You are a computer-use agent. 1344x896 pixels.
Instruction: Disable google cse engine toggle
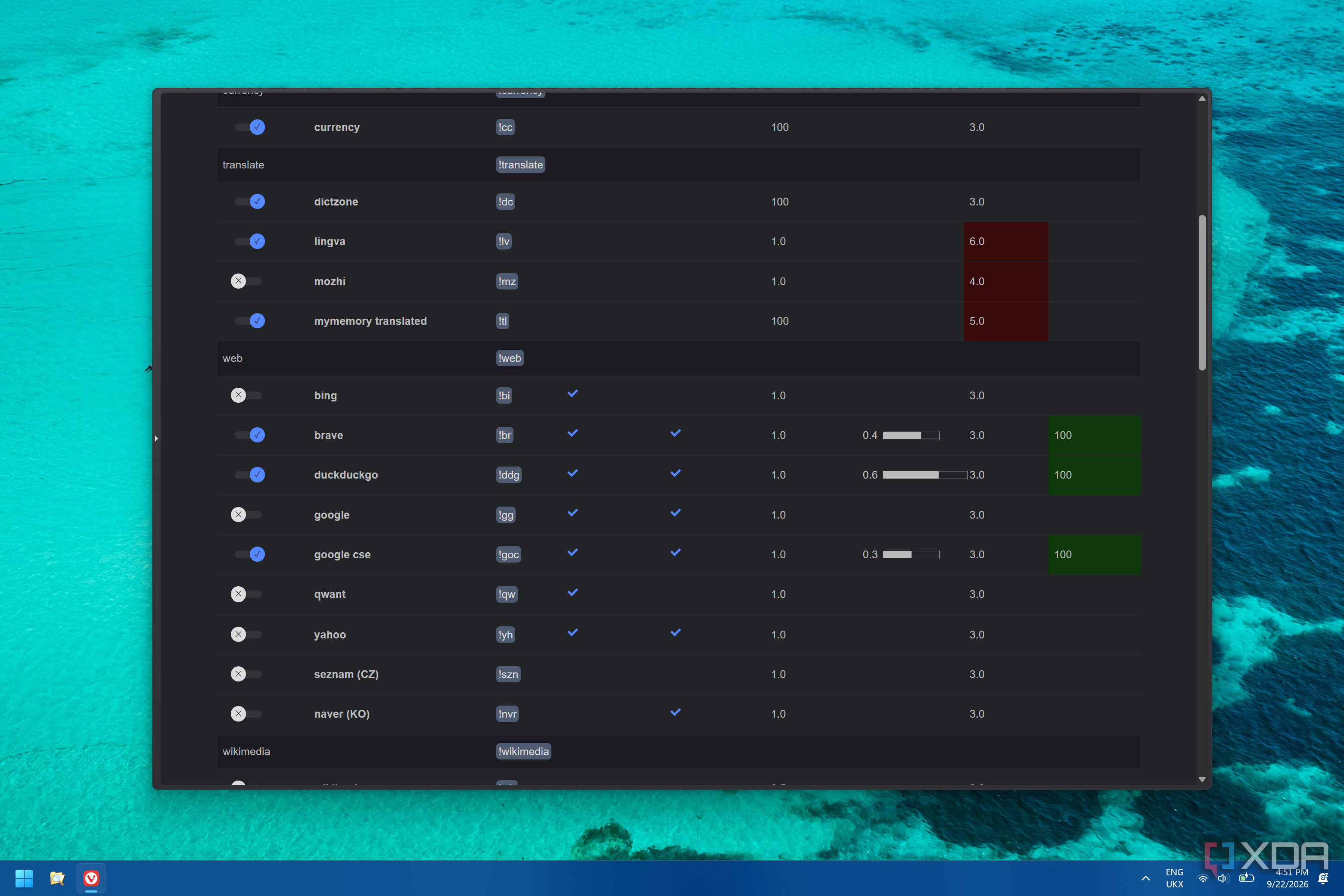click(250, 554)
